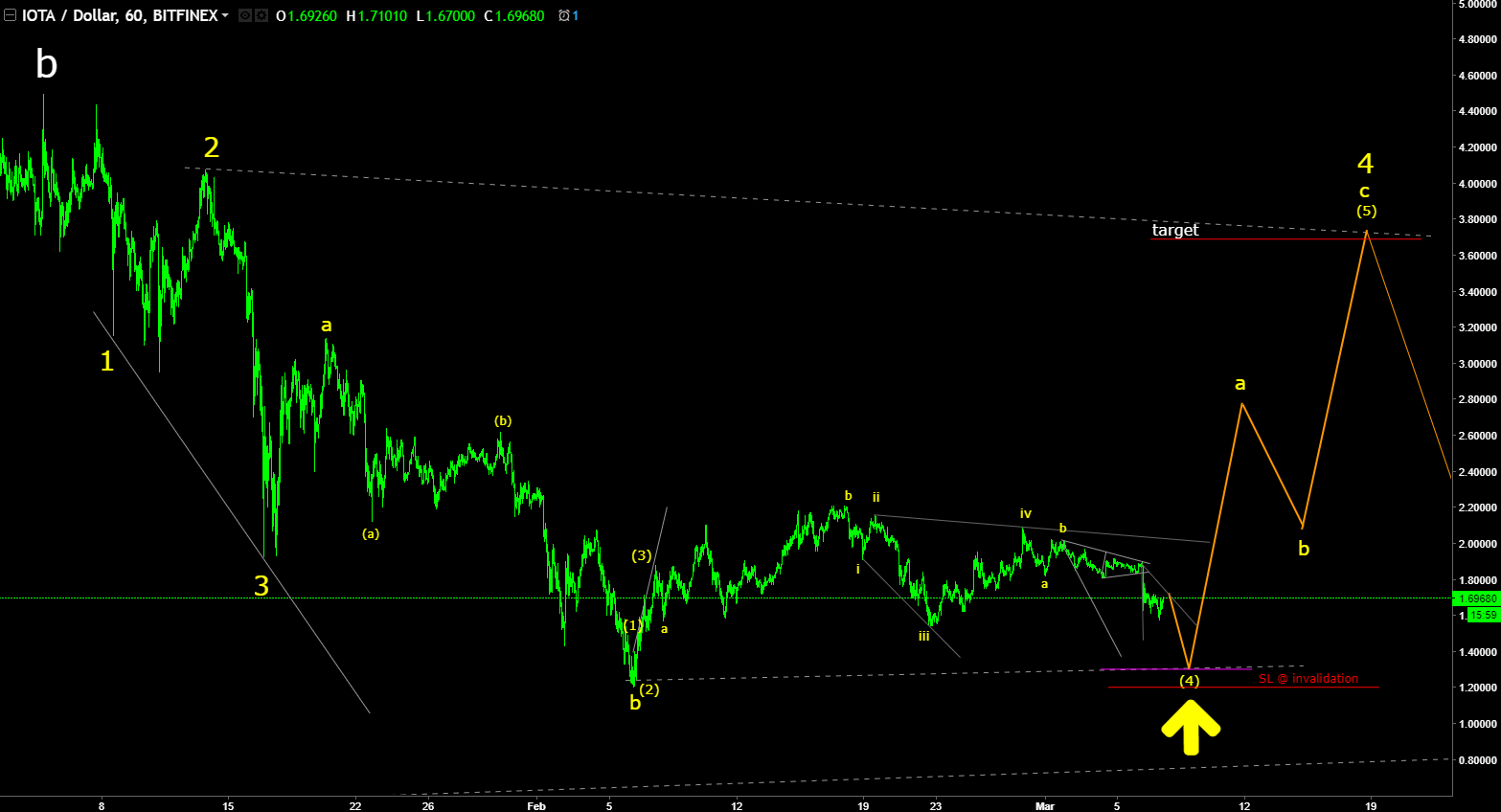
Task: Select the wave 'iv' label
Action: click(x=1026, y=514)
